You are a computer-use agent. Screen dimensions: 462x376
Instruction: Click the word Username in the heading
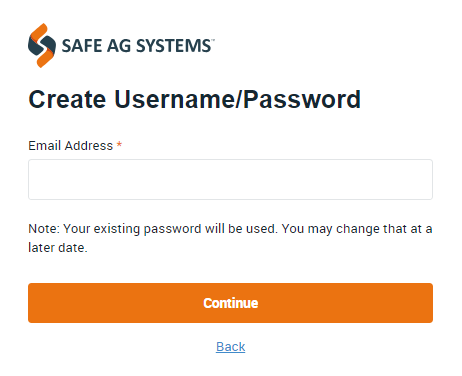click(x=174, y=99)
